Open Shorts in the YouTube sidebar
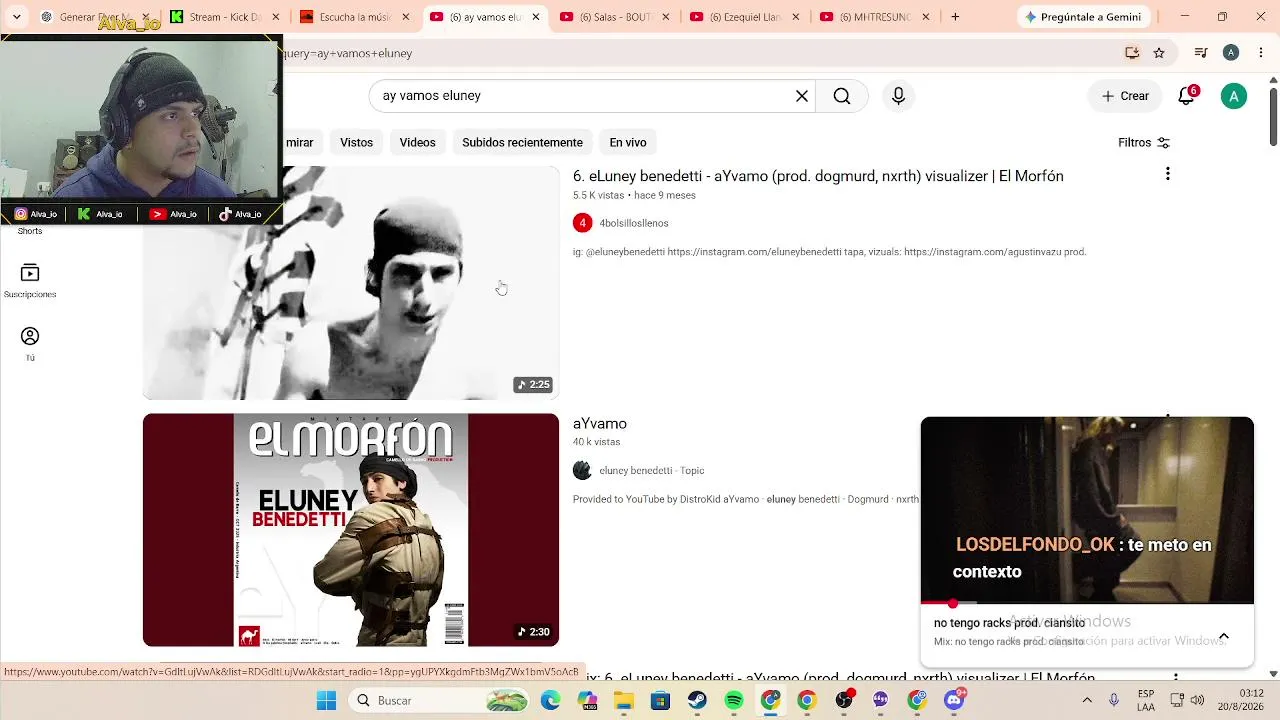The width and height of the screenshot is (1280, 720). point(30,230)
